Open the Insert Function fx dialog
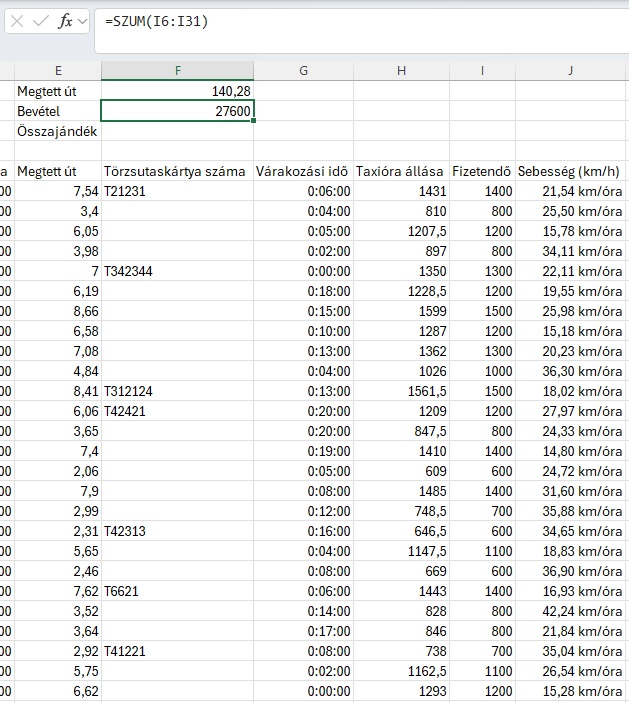Image resolution: width=629 pixels, height=703 pixels. [65, 21]
